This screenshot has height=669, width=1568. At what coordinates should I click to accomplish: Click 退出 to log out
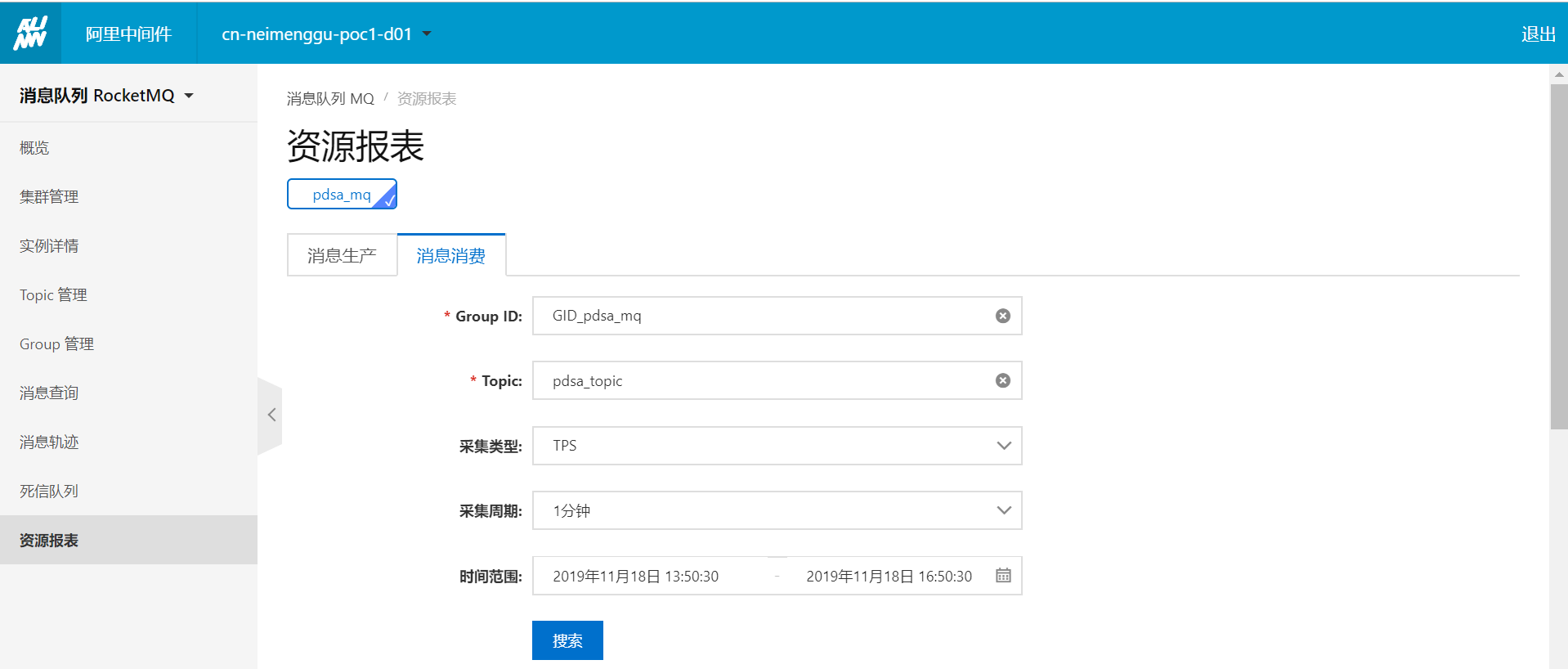tap(1538, 34)
